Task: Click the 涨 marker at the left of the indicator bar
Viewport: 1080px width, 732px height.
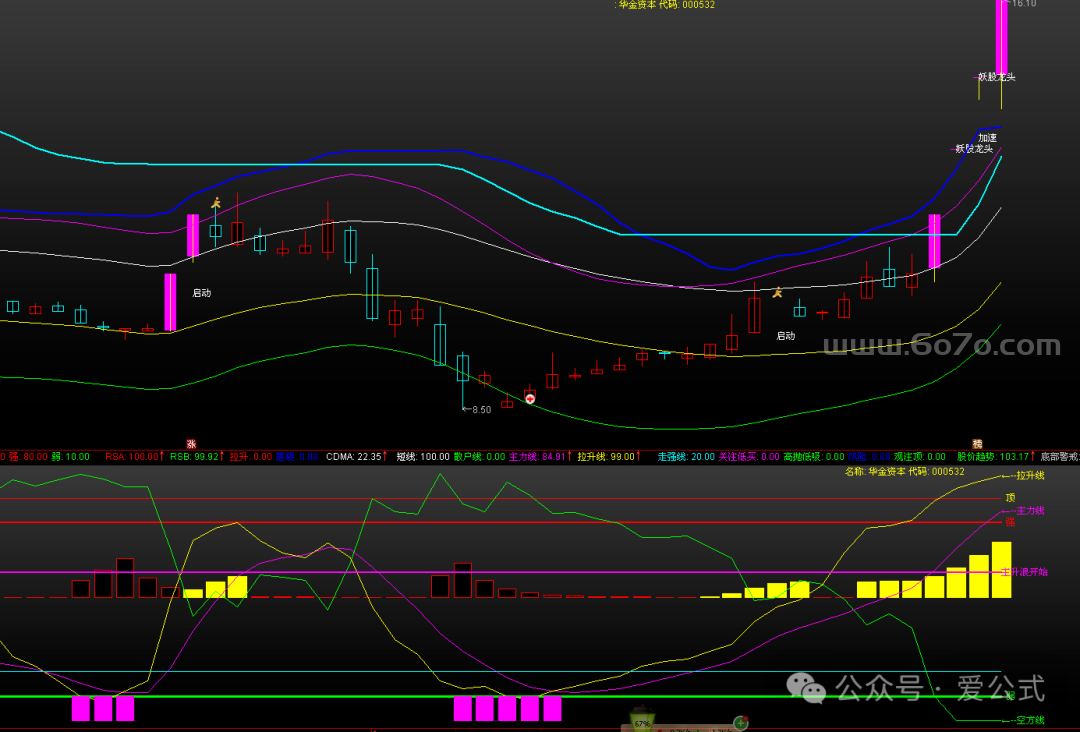Action: click(x=191, y=443)
